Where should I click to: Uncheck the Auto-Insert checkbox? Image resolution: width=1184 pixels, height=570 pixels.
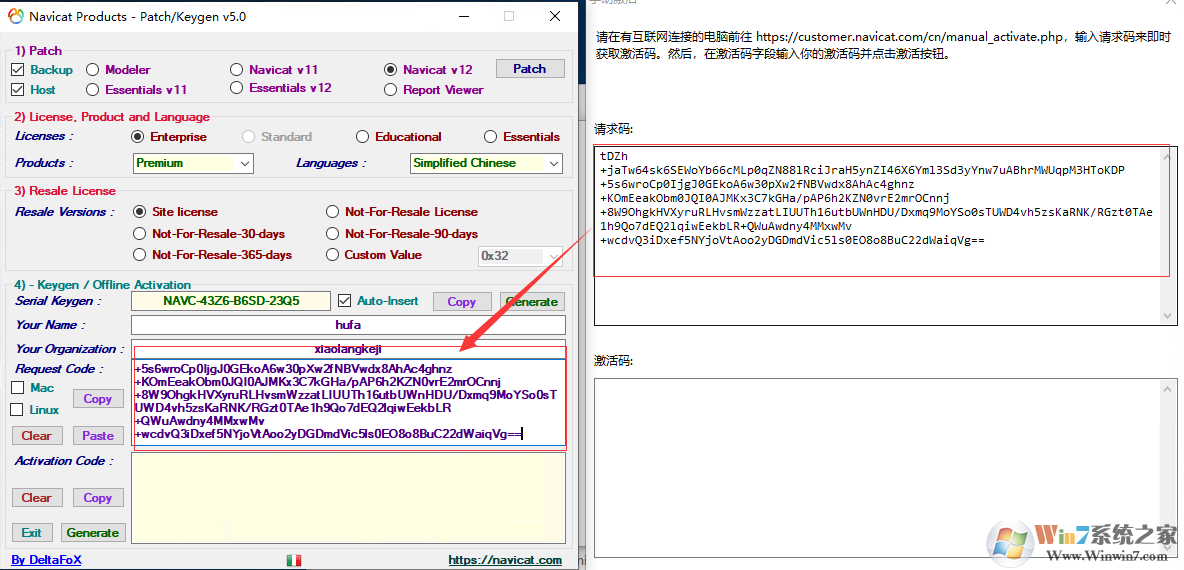click(344, 300)
